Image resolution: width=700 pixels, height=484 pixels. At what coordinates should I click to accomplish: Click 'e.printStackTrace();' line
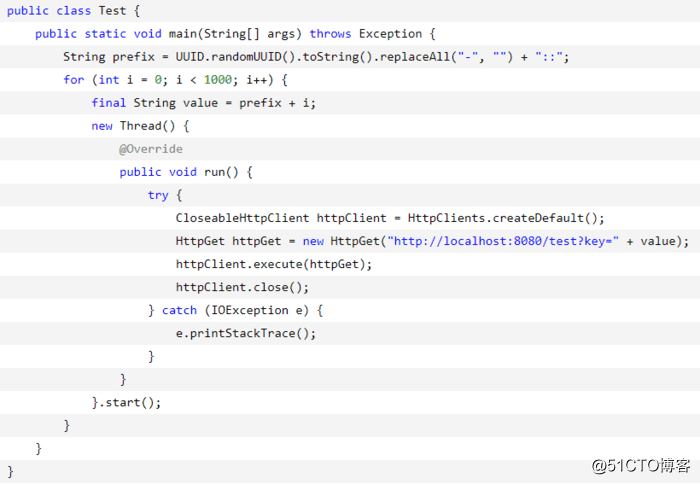(x=246, y=334)
